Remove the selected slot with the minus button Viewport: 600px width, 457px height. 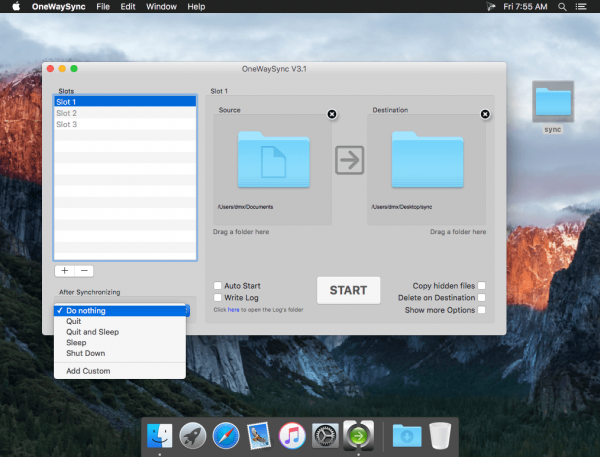pos(84,271)
